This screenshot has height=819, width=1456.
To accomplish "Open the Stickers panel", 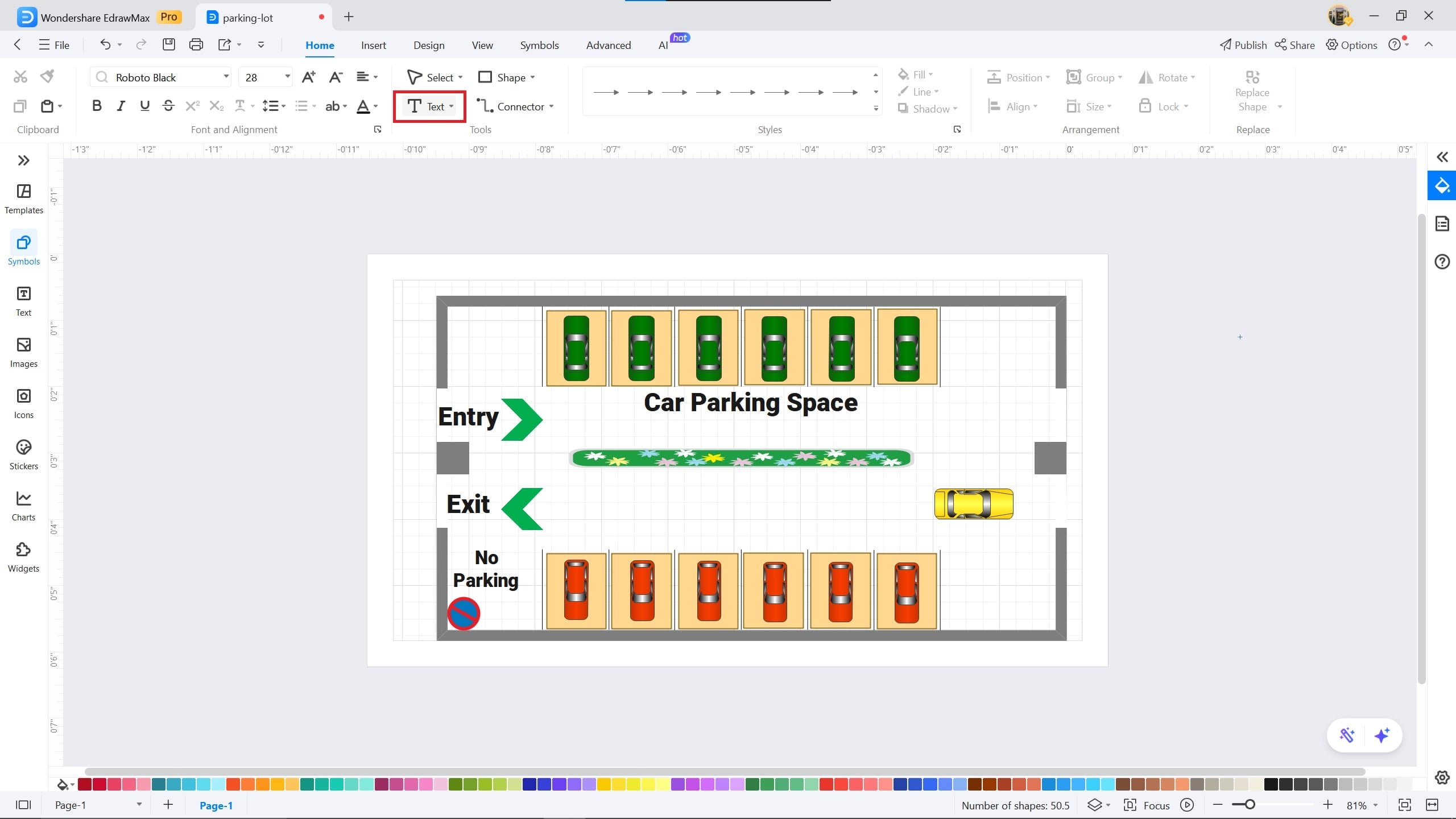I will click(x=23, y=453).
